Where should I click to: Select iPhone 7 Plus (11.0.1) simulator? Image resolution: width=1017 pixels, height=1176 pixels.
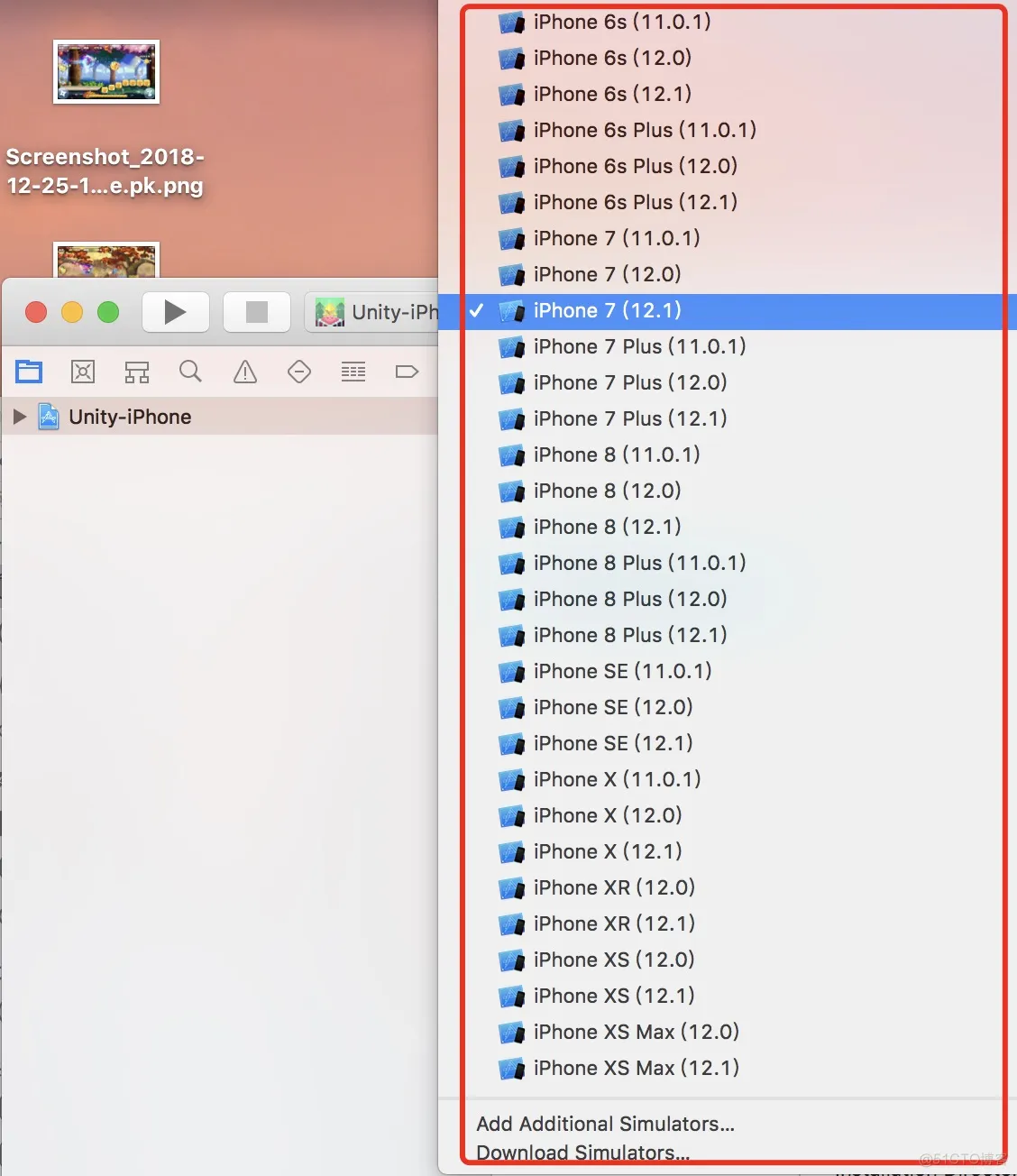[x=728, y=346]
